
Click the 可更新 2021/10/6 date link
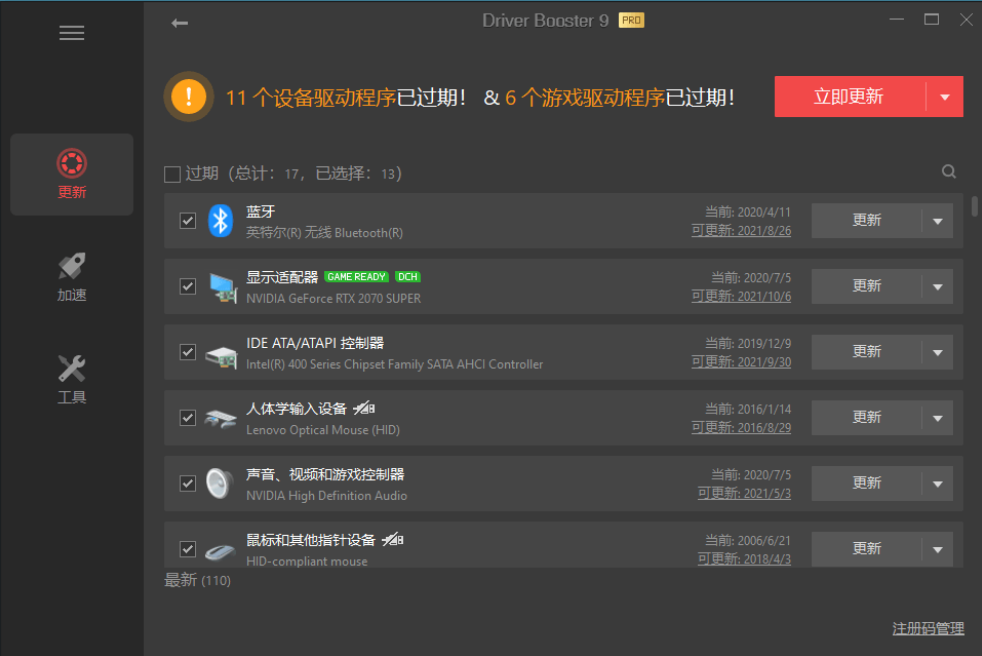tap(744, 297)
